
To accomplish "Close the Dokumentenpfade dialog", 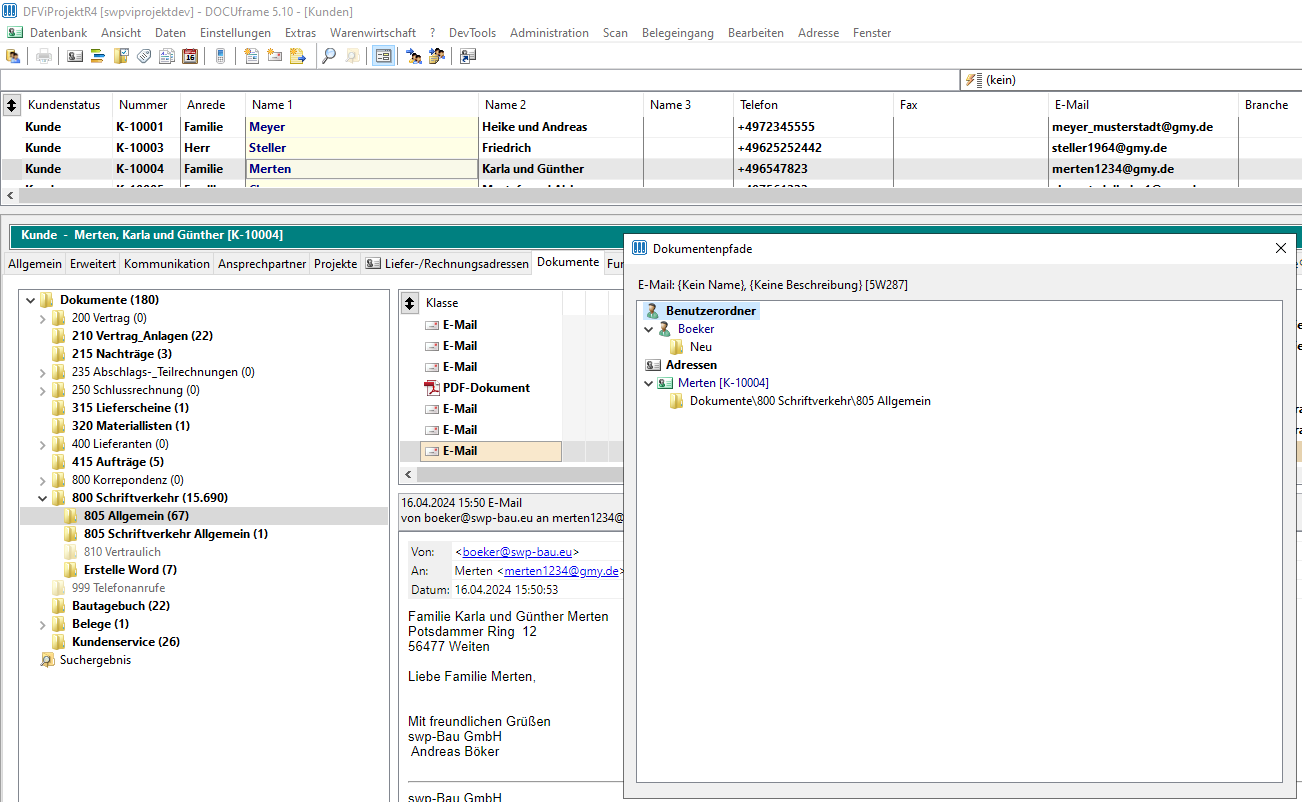I will [x=1281, y=248].
